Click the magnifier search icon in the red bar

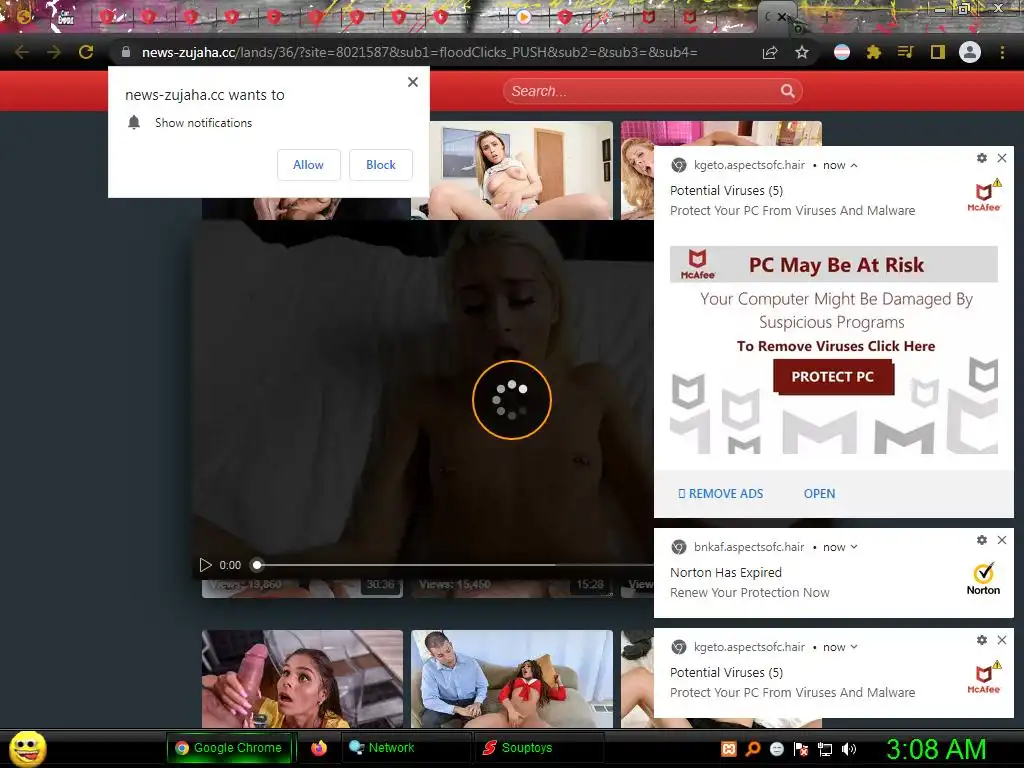(788, 91)
